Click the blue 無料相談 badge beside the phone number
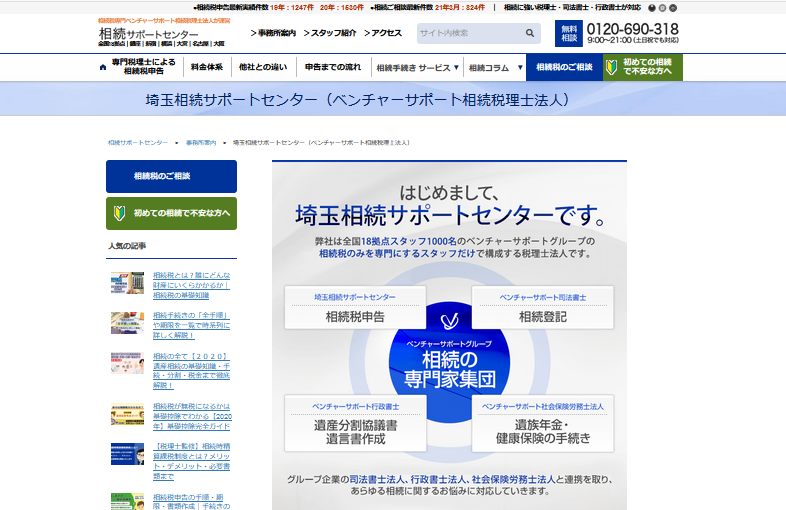 (x=569, y=33)
